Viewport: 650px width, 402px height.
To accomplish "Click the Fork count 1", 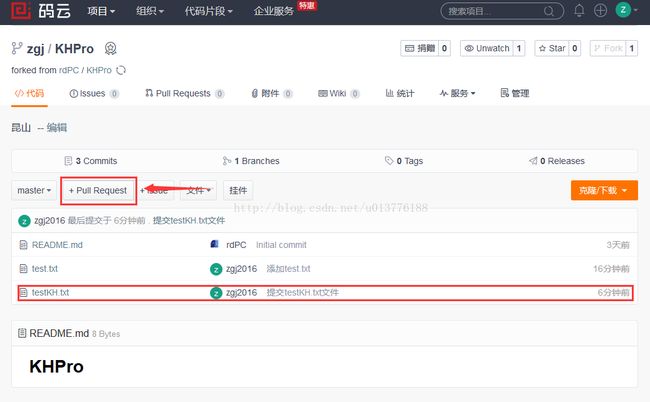I will [631, 48].
